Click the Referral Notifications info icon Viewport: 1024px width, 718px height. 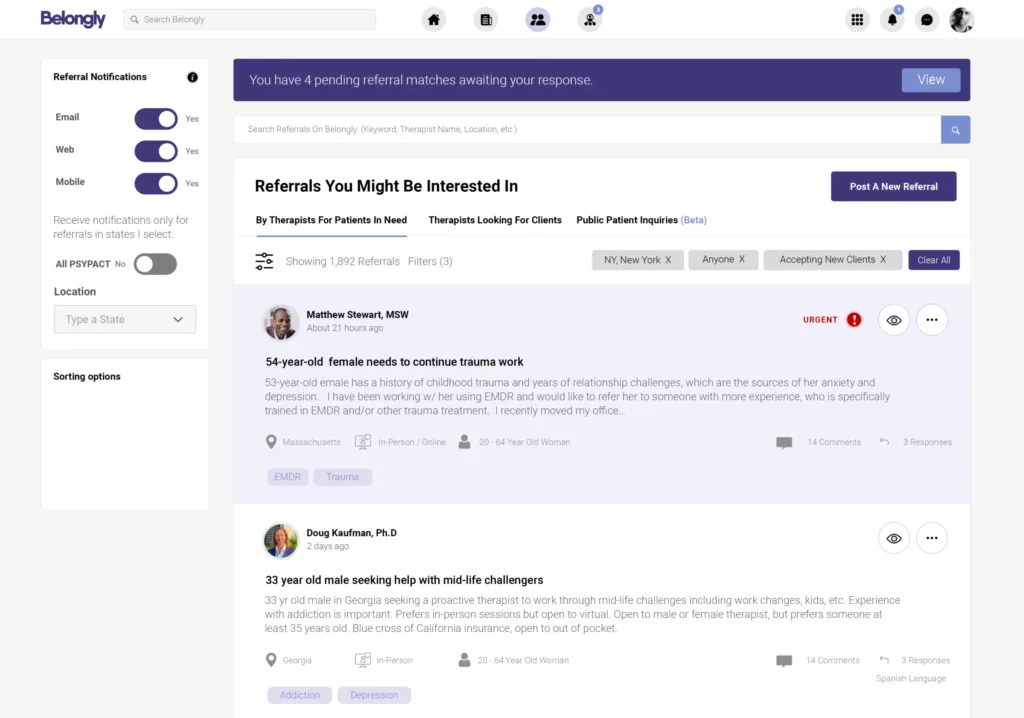pos(192,77)
